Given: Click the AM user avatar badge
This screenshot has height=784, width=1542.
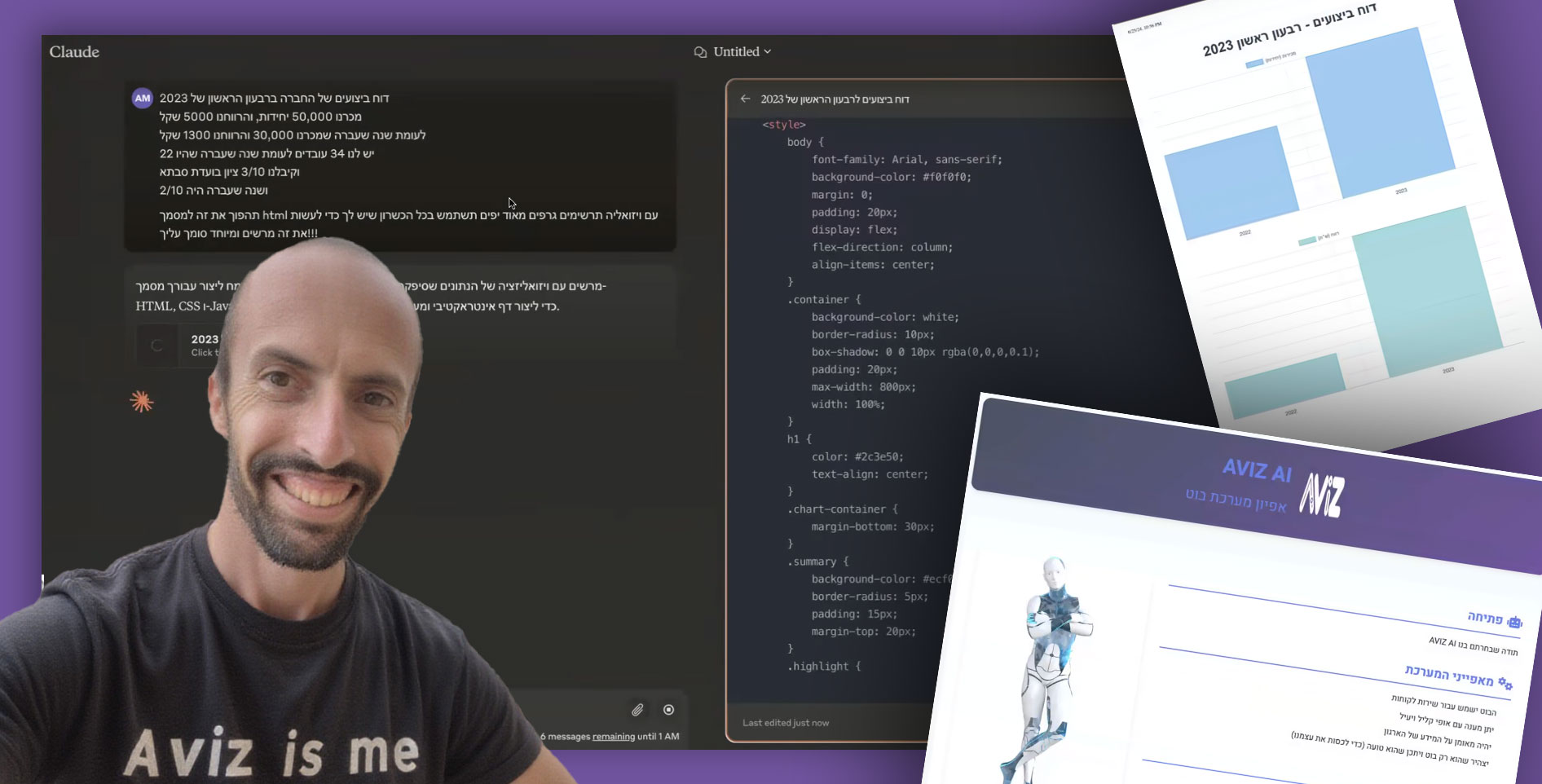Looking at the screenshot, I should (x=143, y=99).
